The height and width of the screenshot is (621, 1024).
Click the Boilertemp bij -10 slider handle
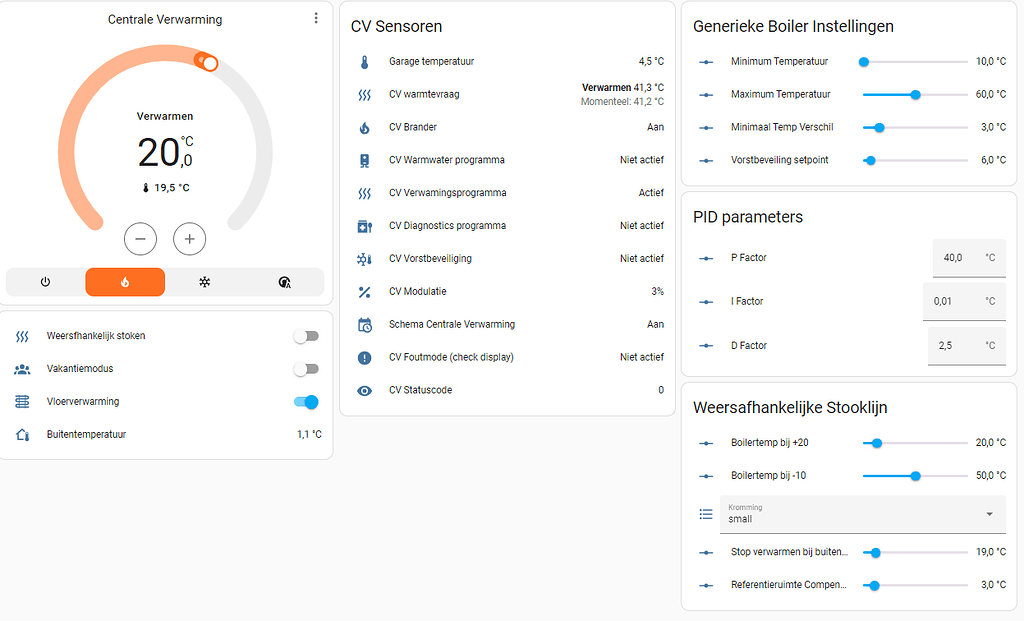[915, 476]
